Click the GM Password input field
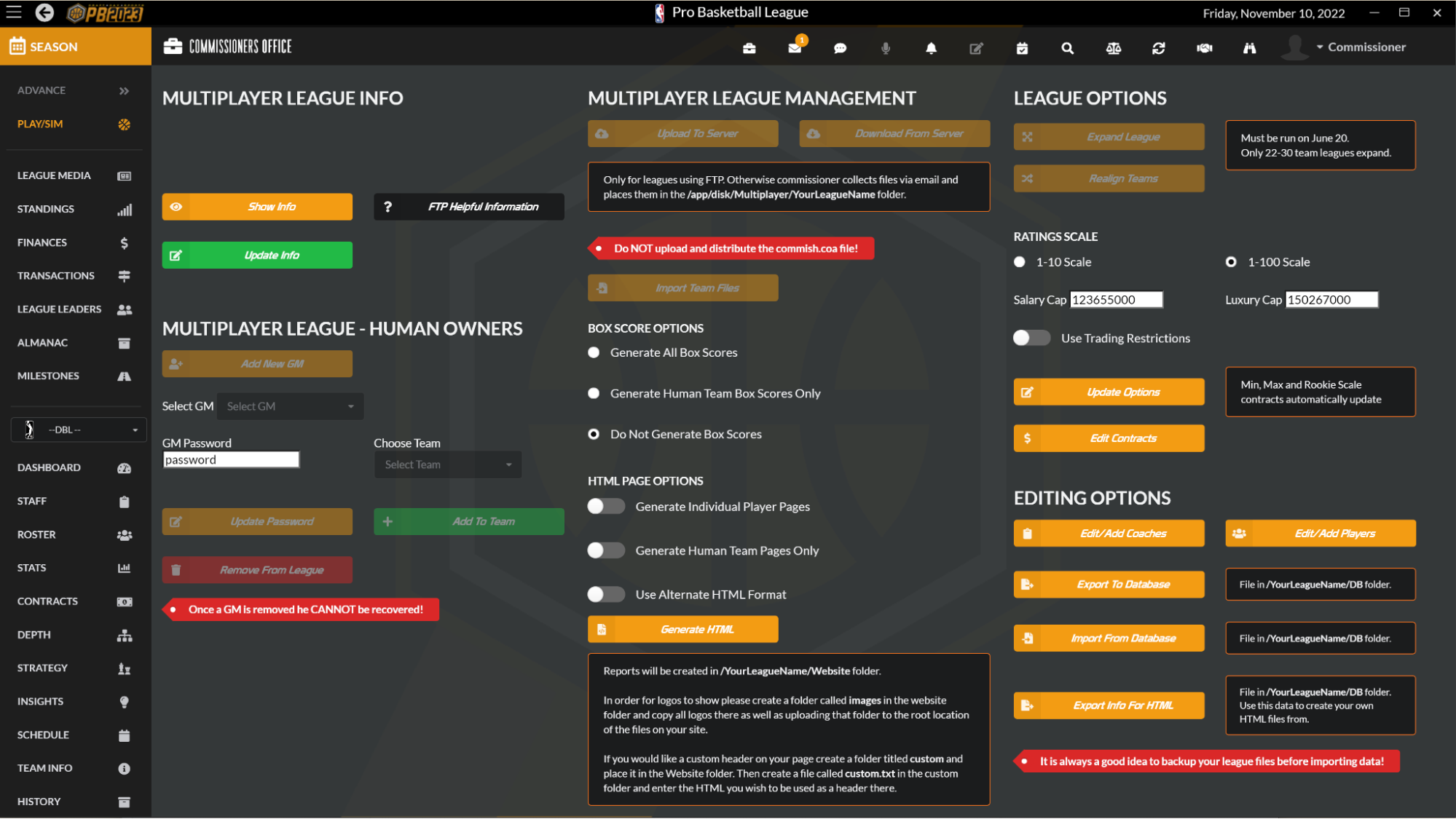This screenshot has height=819, width=1456. click(x=231, y=460)
